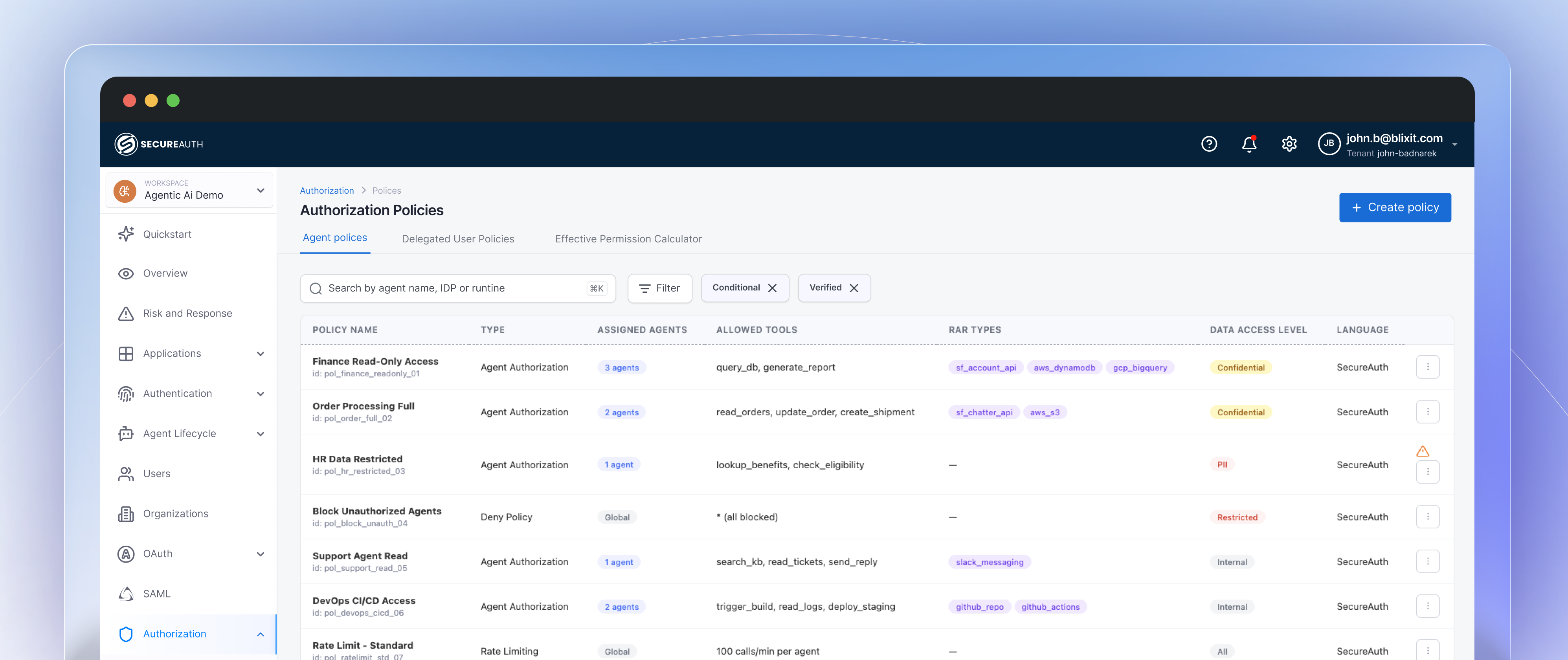Select the Risk and Response sidebar icon
This screenshot has width=1568, height=660.
(125, 313)
